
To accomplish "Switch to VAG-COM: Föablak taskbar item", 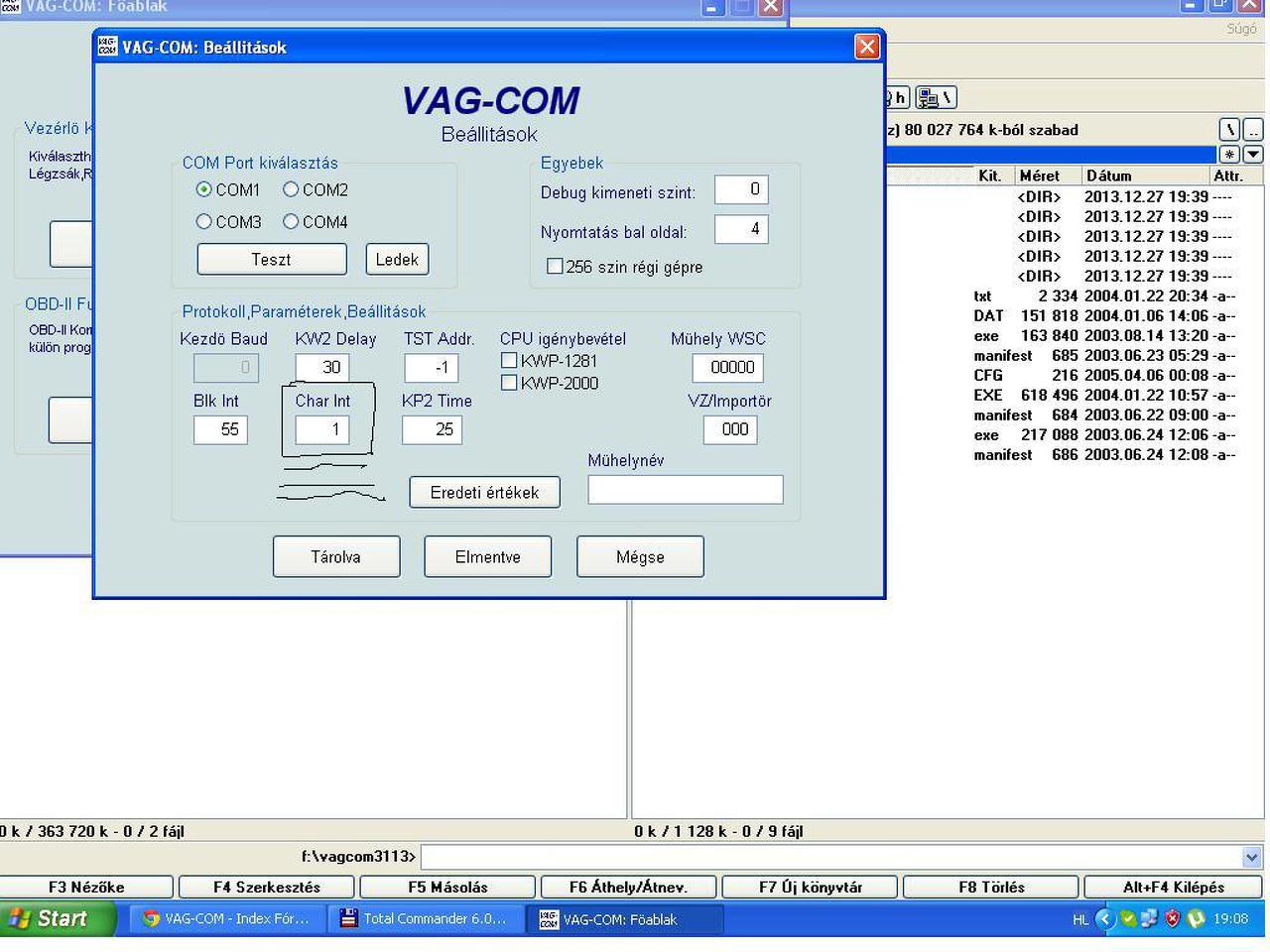I will pos(624,918).
